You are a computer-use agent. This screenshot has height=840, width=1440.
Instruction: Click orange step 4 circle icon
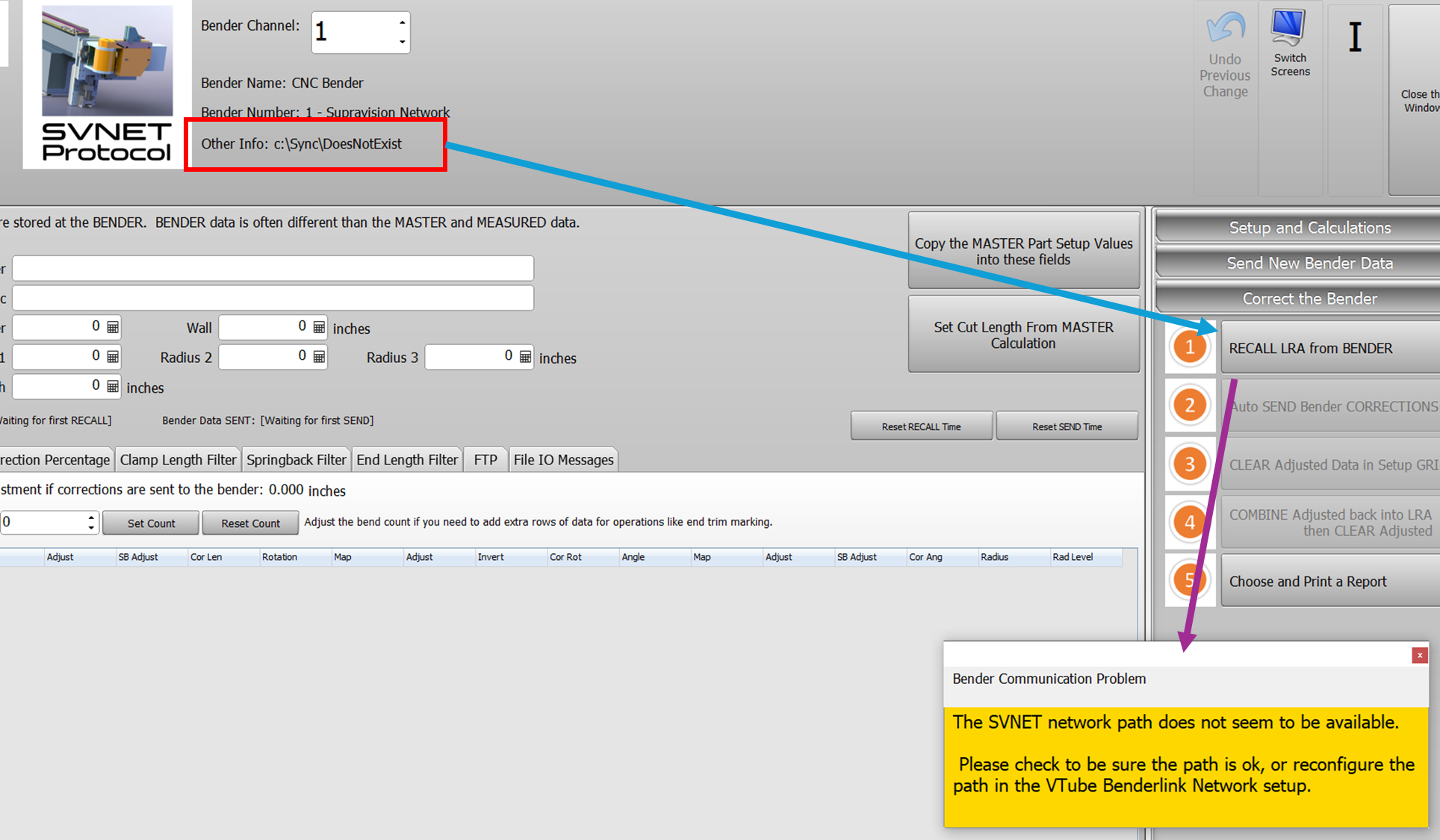tap(1189, 522)
